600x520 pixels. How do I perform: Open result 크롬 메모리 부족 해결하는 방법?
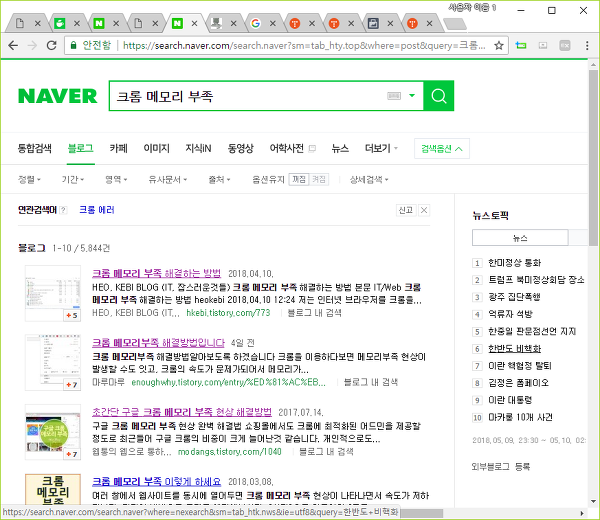pyautogui.click(x=157, y=273)
